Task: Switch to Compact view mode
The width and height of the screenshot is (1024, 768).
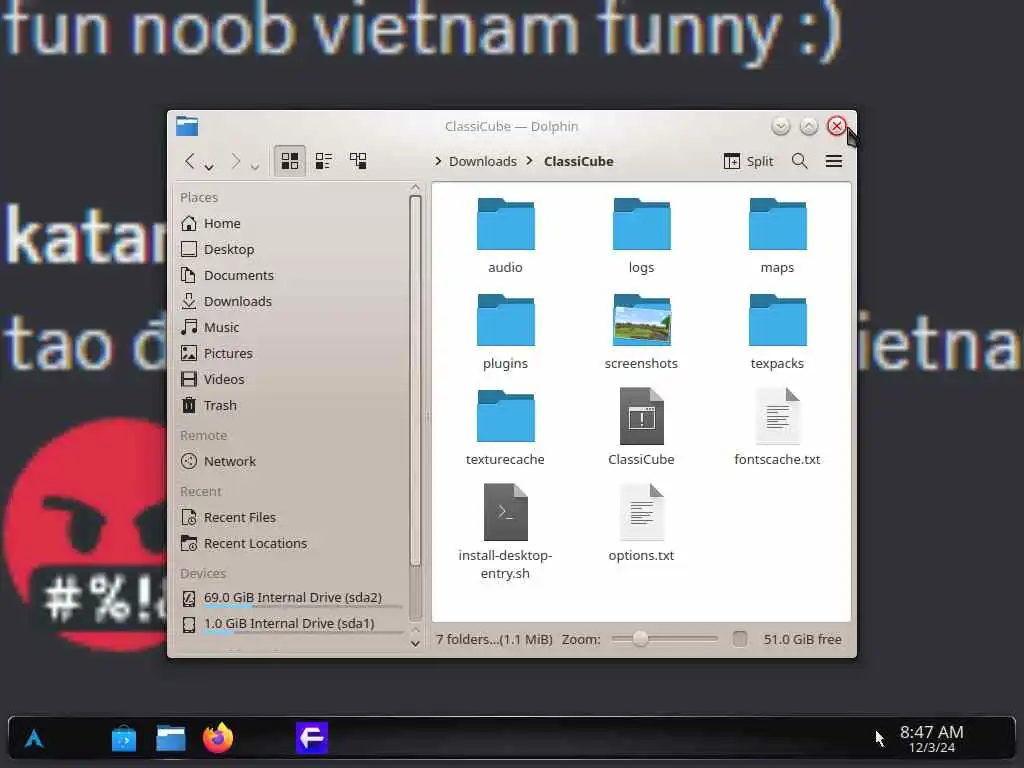Action: point(324,161)
